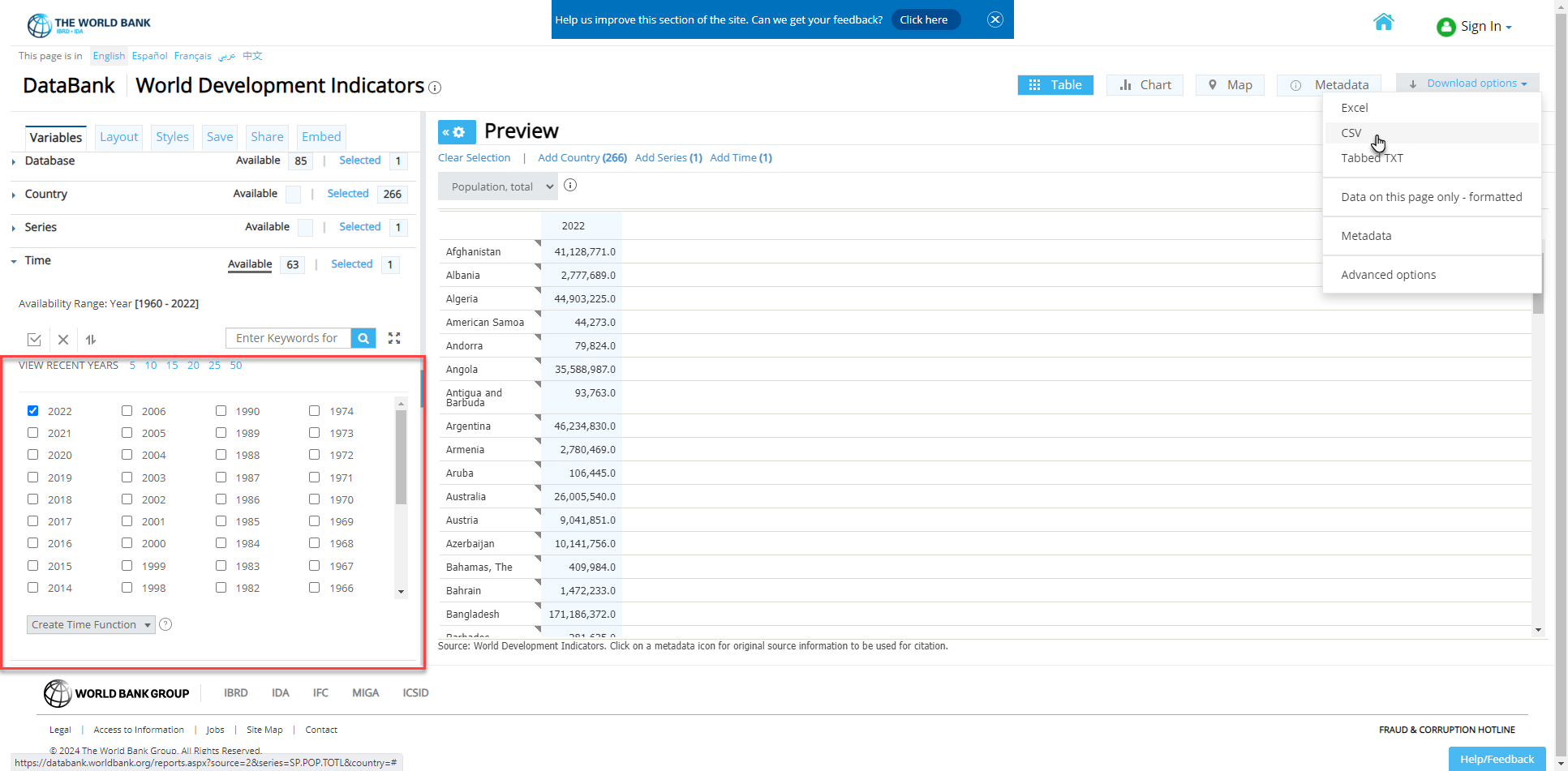Choose Excel from download menu
The width and height of the screenshot is (1568, 771).
[1354, 108]
